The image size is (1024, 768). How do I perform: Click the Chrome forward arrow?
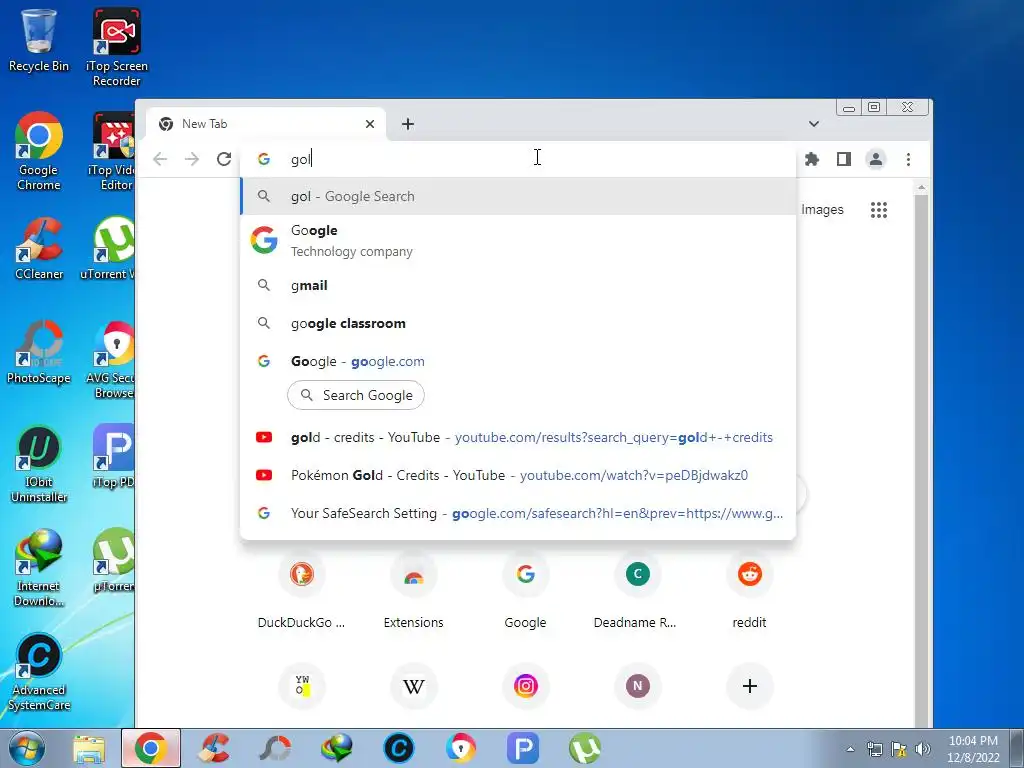(x=192, y=159)
